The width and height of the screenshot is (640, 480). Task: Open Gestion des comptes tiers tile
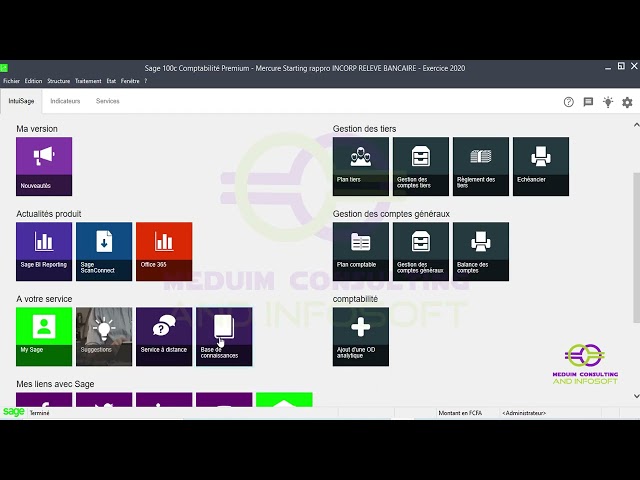coord(421,167)
